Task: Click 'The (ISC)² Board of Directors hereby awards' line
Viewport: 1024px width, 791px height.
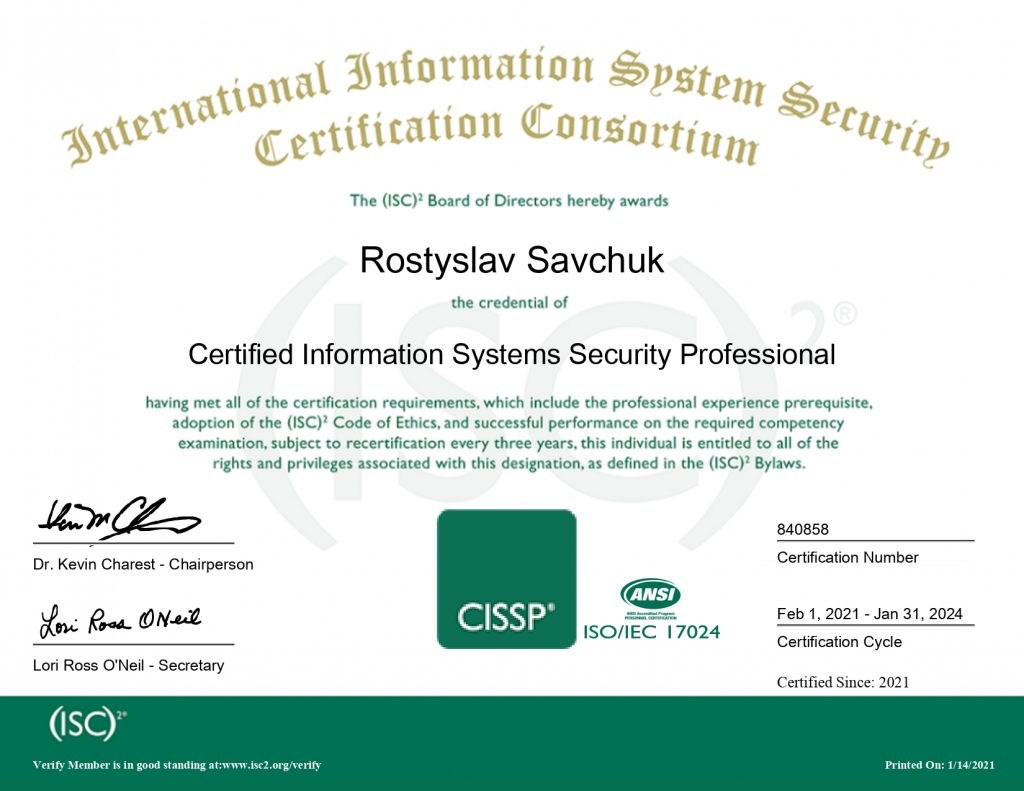Action: click(x=509, y=201)
